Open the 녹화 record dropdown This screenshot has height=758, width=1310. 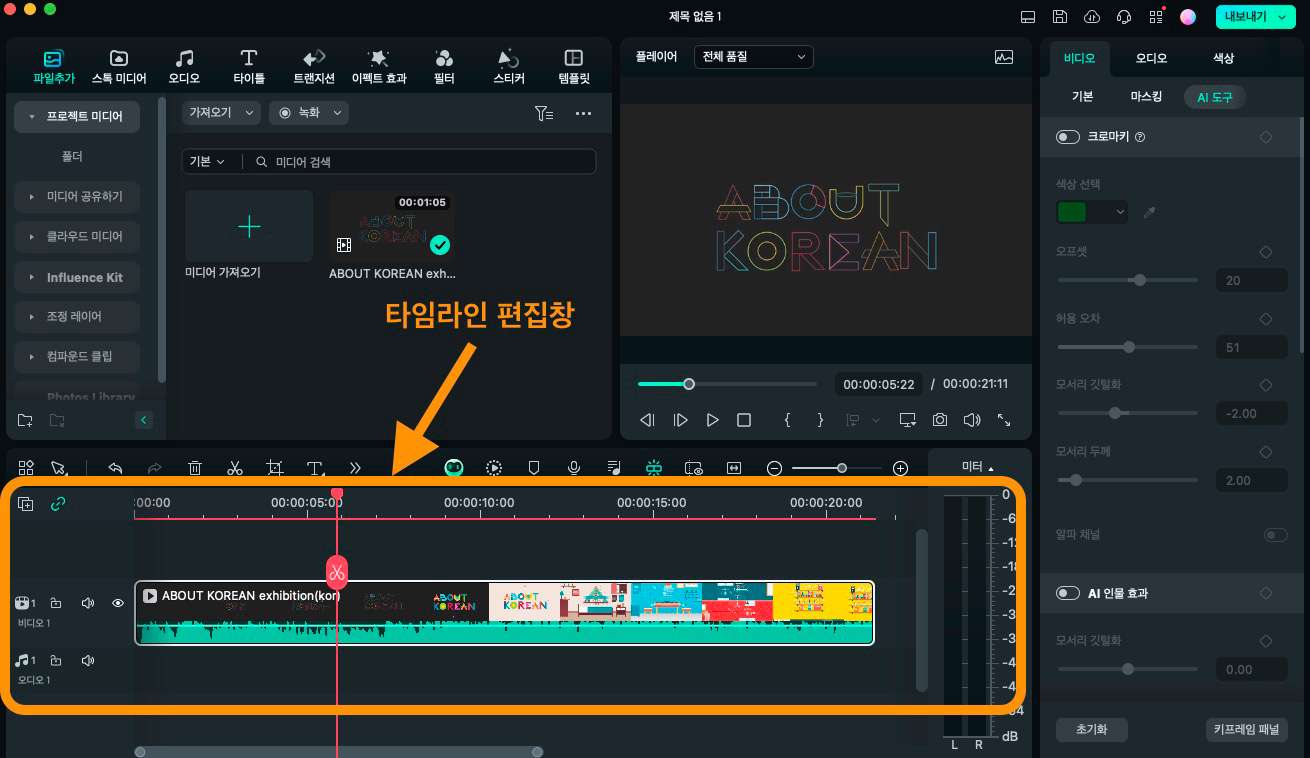tap(309, 113)
